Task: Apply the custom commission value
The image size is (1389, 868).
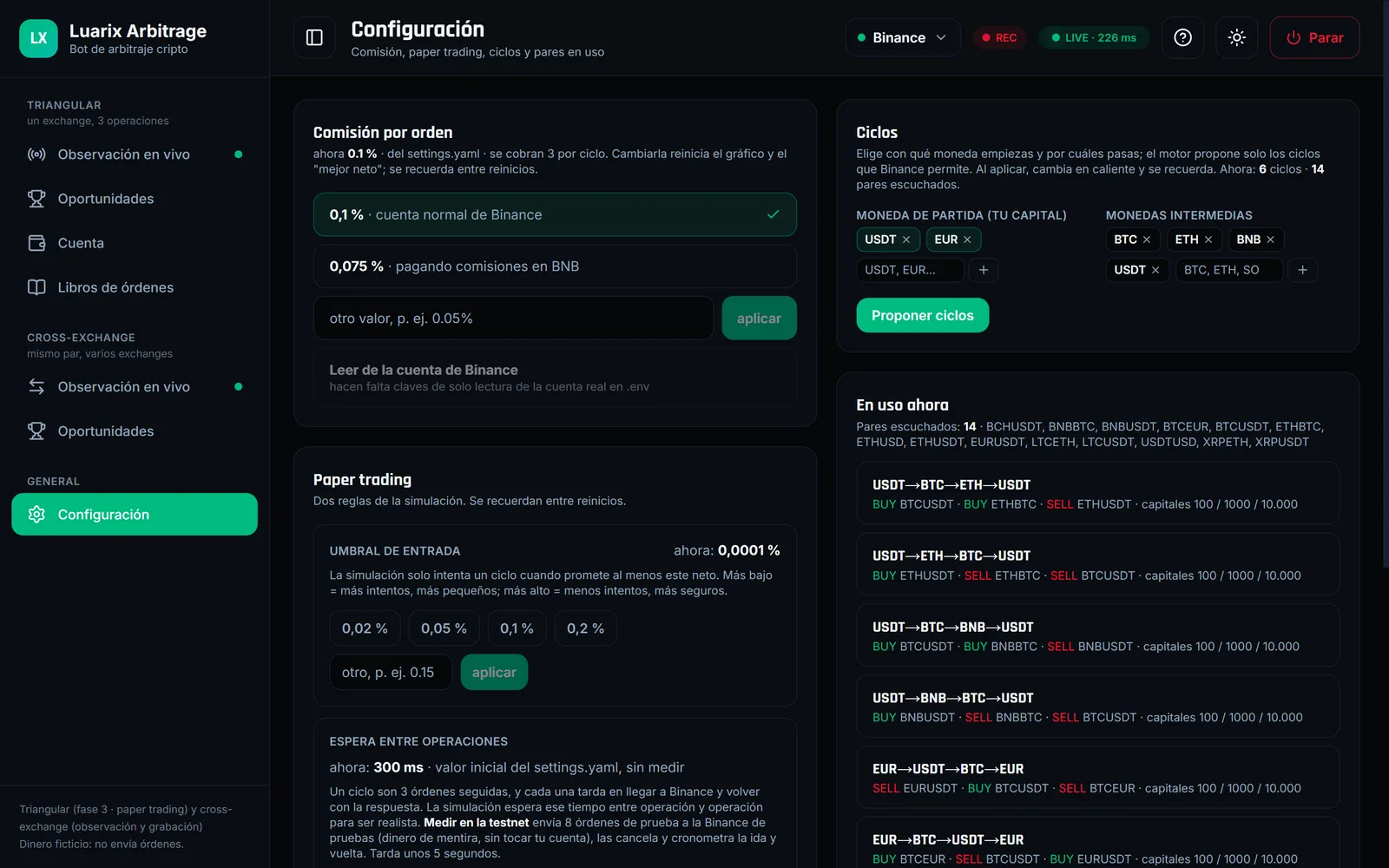Action: click(759, 319)
